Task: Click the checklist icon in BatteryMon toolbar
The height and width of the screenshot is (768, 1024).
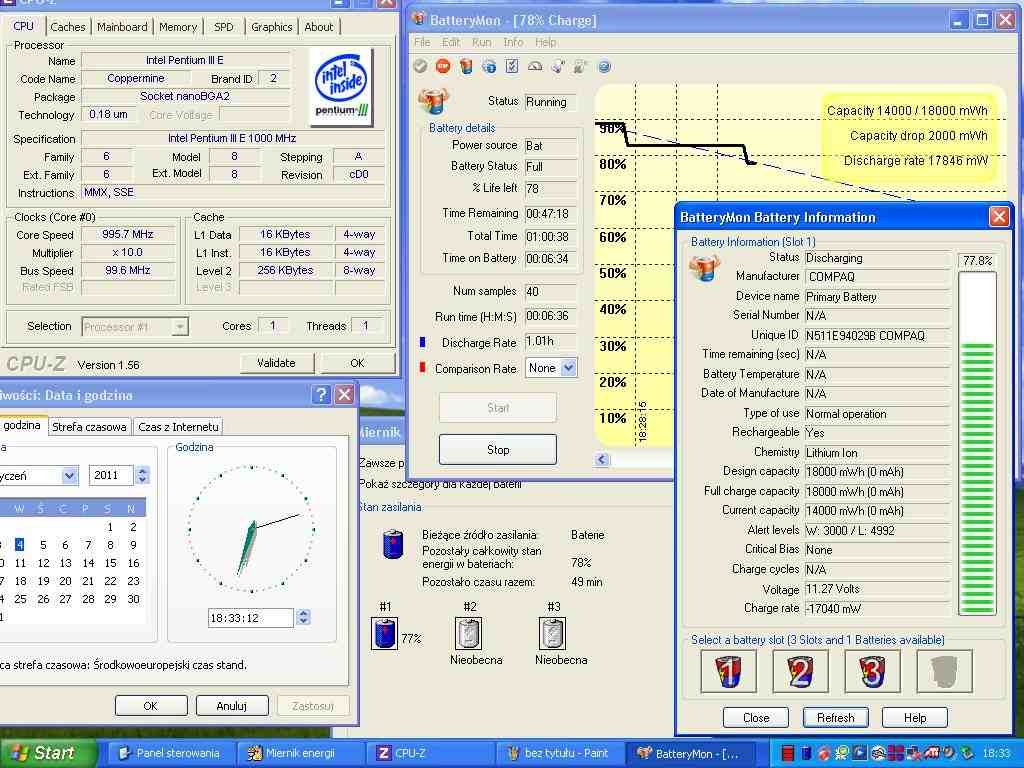Action: (x=512, y=67)
